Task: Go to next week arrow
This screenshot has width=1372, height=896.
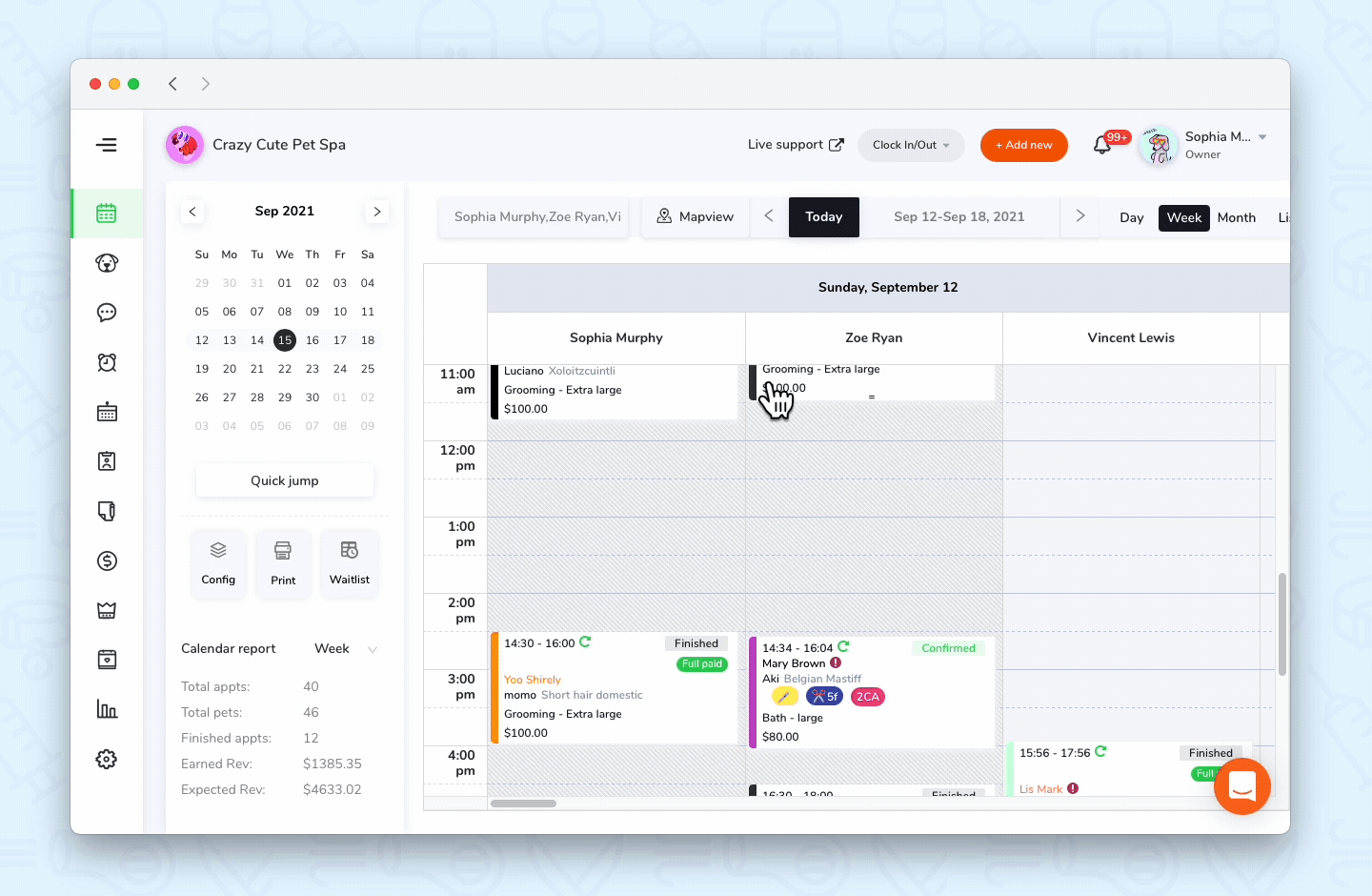Action: (1080, 216)
